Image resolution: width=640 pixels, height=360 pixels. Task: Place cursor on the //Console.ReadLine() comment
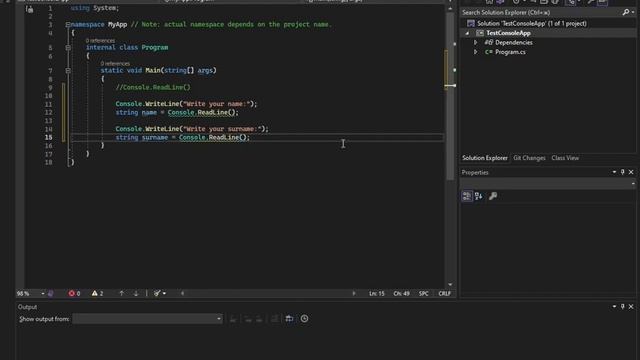(x=153, y=87)
